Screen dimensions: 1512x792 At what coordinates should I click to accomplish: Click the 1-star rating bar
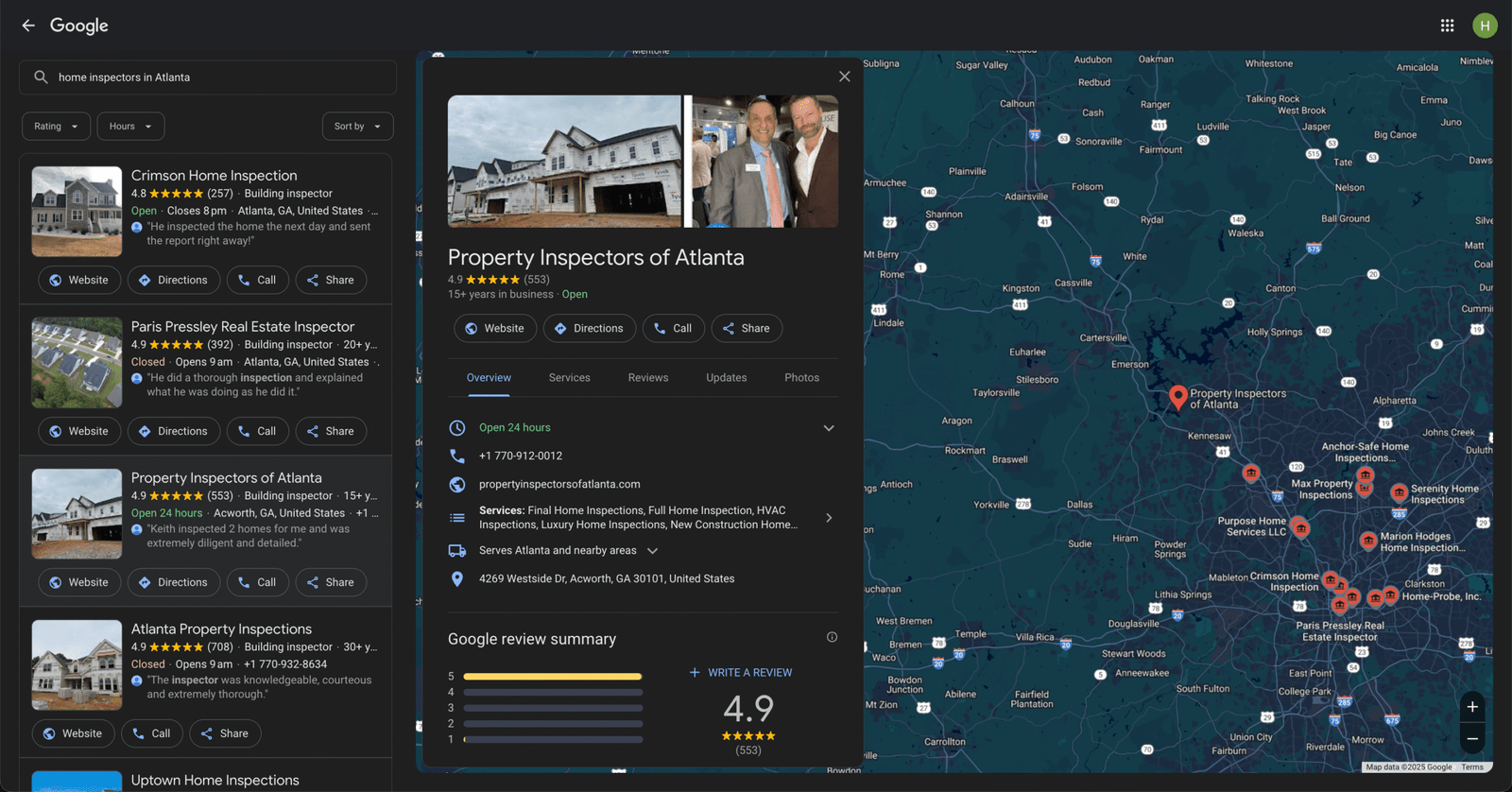point(553,739)
